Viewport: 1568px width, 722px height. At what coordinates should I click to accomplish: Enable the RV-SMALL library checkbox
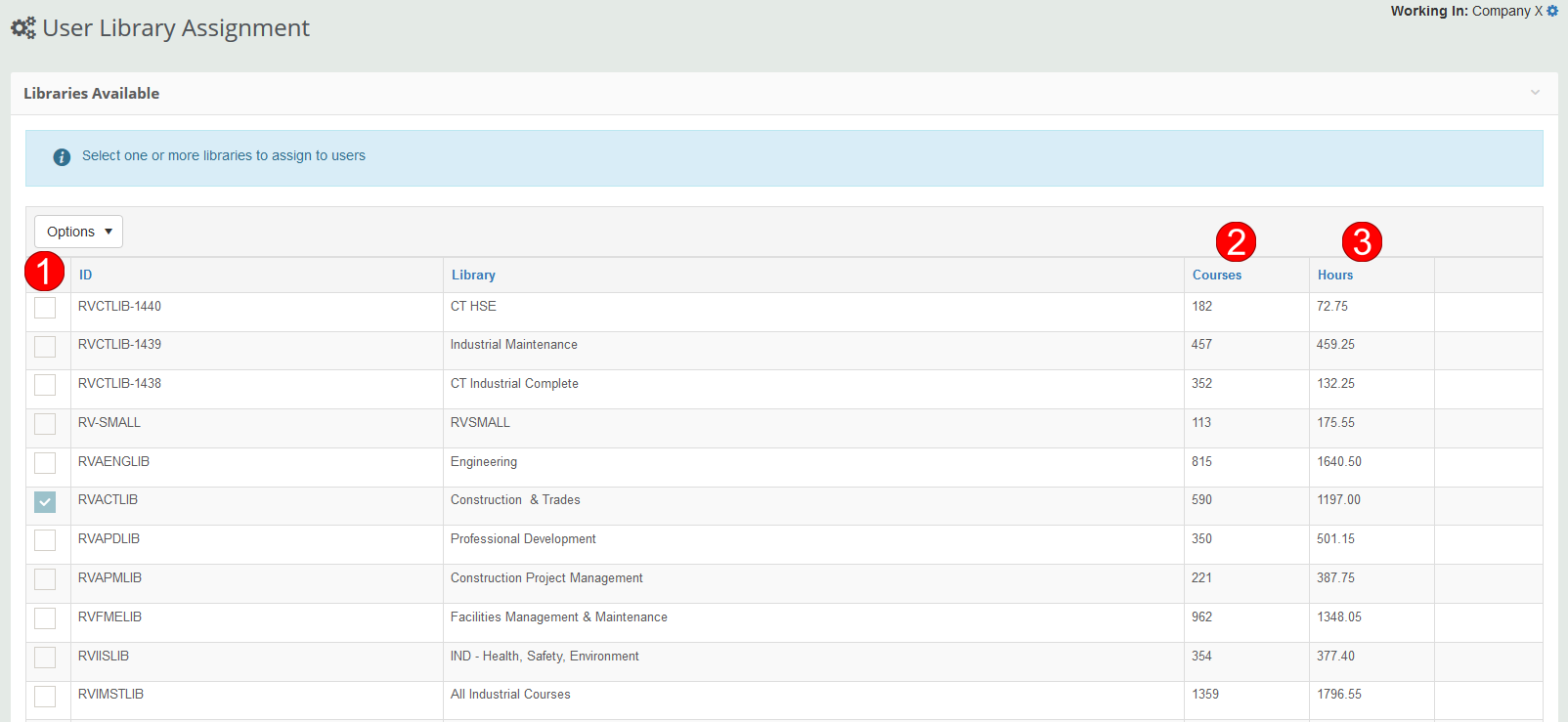click(x=45, y=424)
